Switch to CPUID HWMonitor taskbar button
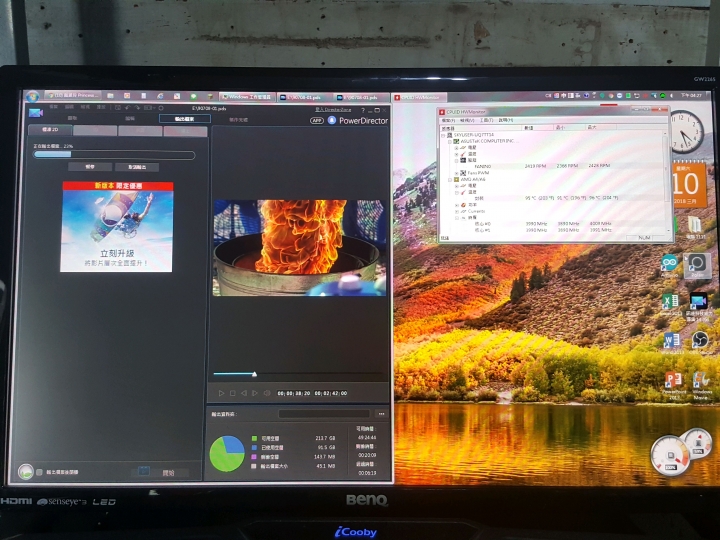Image resolution: width=720 pixels, height=540 pixels. [x=419, y=97]
